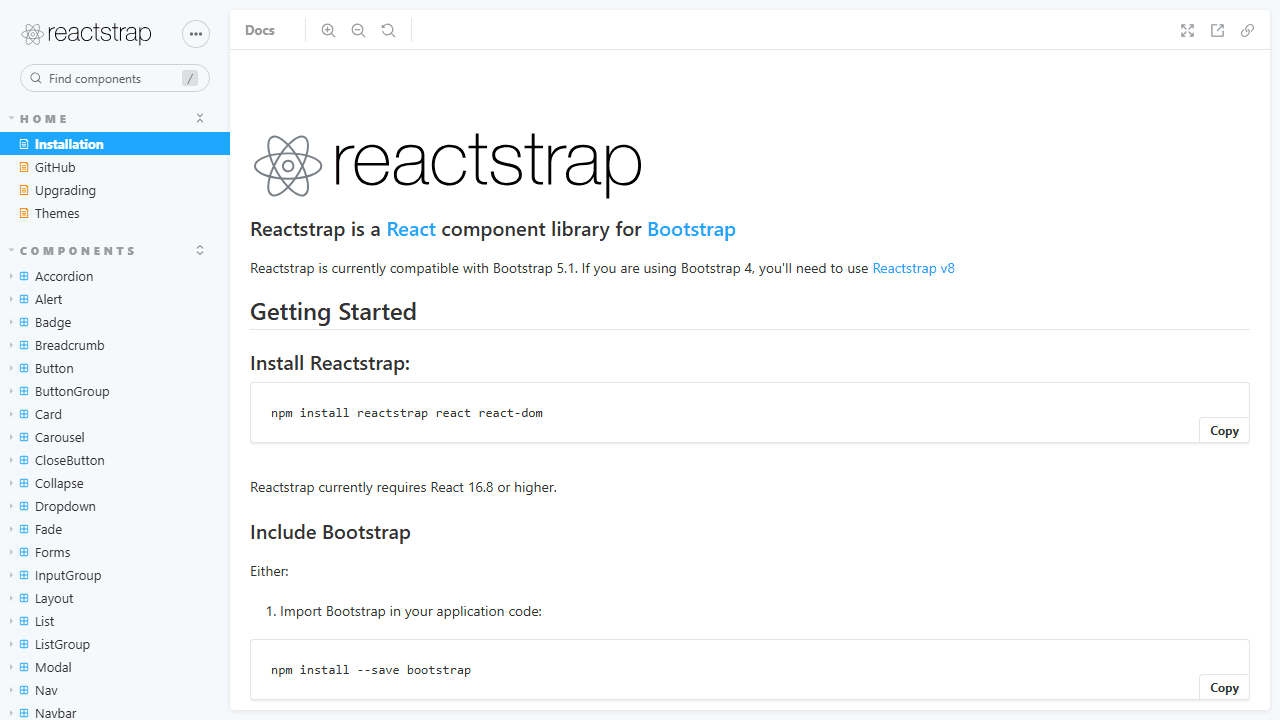Open the sidebar ellipsis menu button

coord(196,34)
